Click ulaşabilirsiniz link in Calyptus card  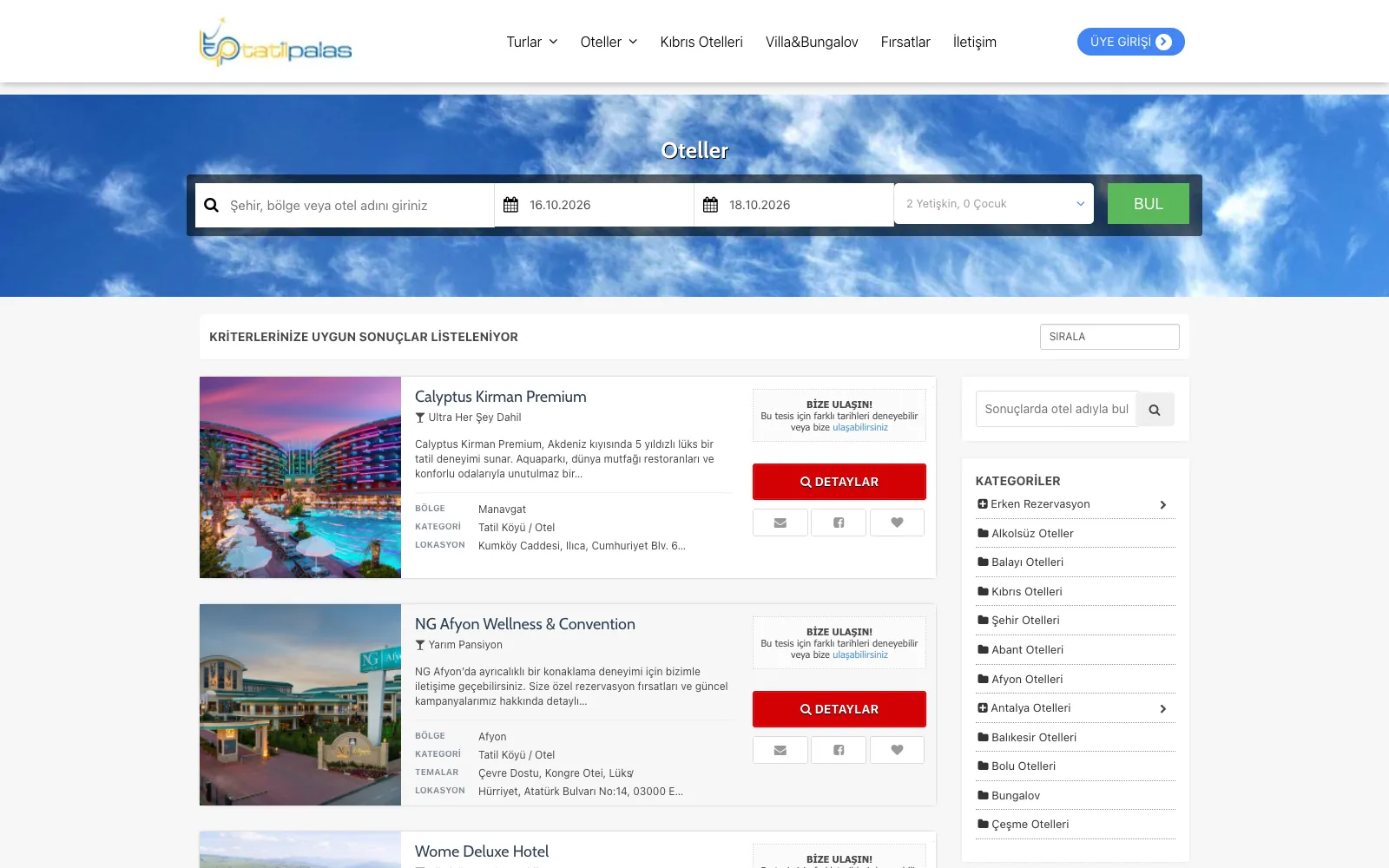pyautogui.click(x=860, y=427)
